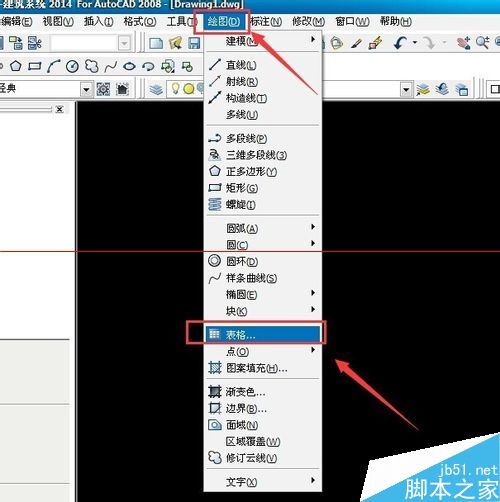The image size is (500, 502).
Task: Click the pan hand toolbar icon
Action: click(x=464, y=43)
